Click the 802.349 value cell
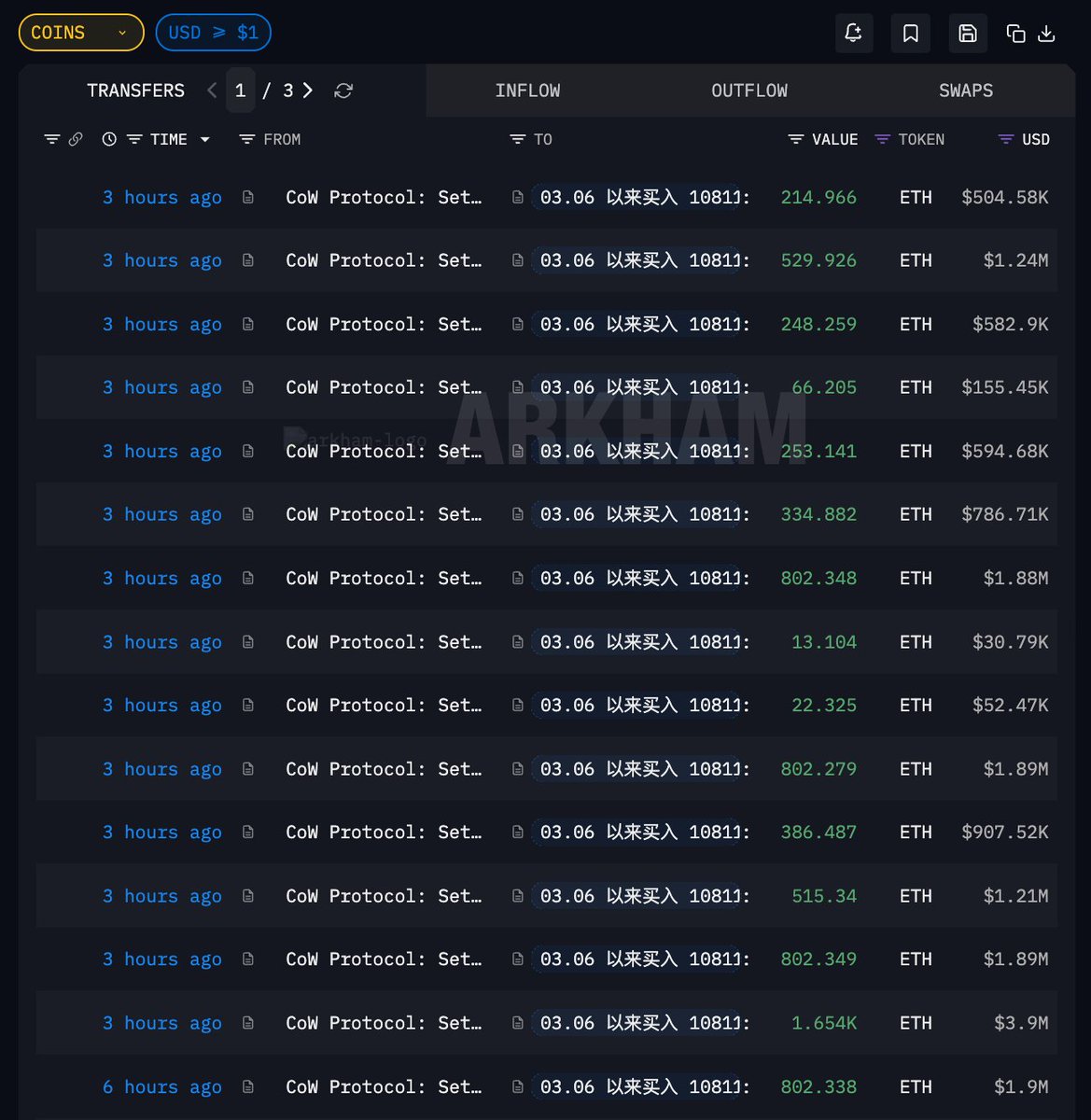Image resolution: width=1091 pixels, height=1120 pixels. [x=818, y=959]
